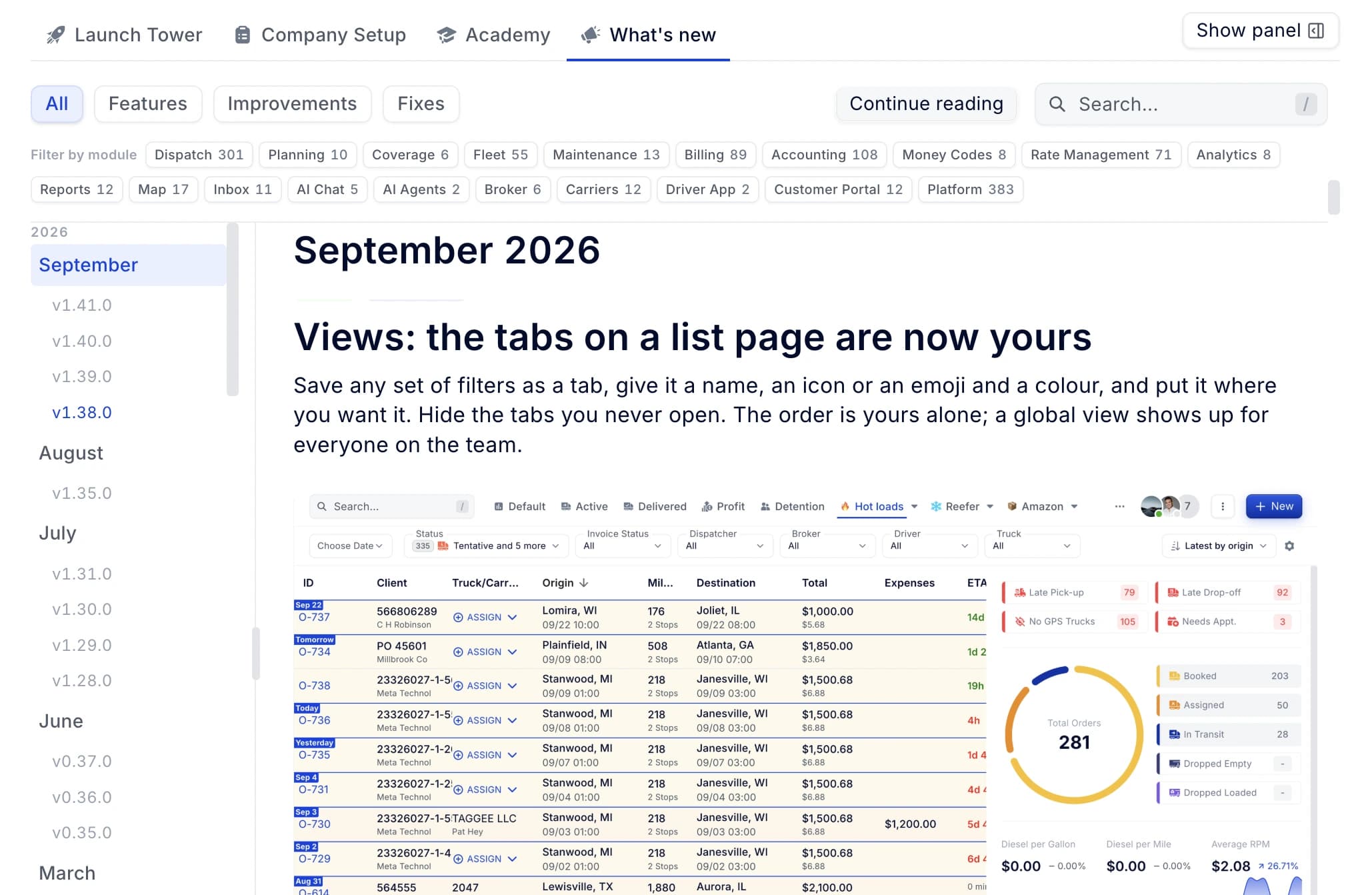Click the Needs Appt. icon
The width and height of the screenshot is (1372, 895).
[x=1173, y=622]
